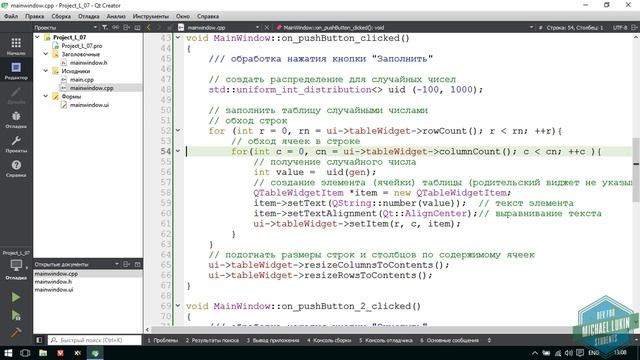Split the Открытые документы panel
Viewport: 640px width, 360px height.
(127, 264)
